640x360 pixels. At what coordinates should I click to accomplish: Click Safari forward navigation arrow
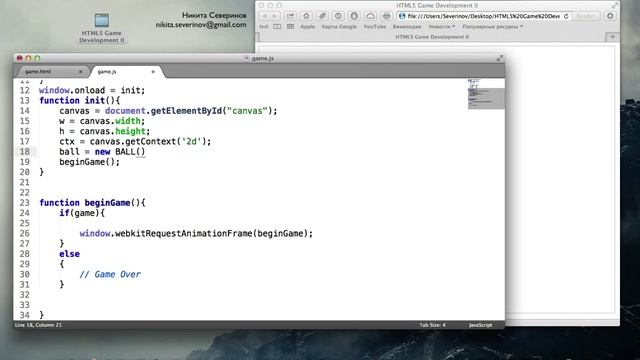[x=275, y=16]
